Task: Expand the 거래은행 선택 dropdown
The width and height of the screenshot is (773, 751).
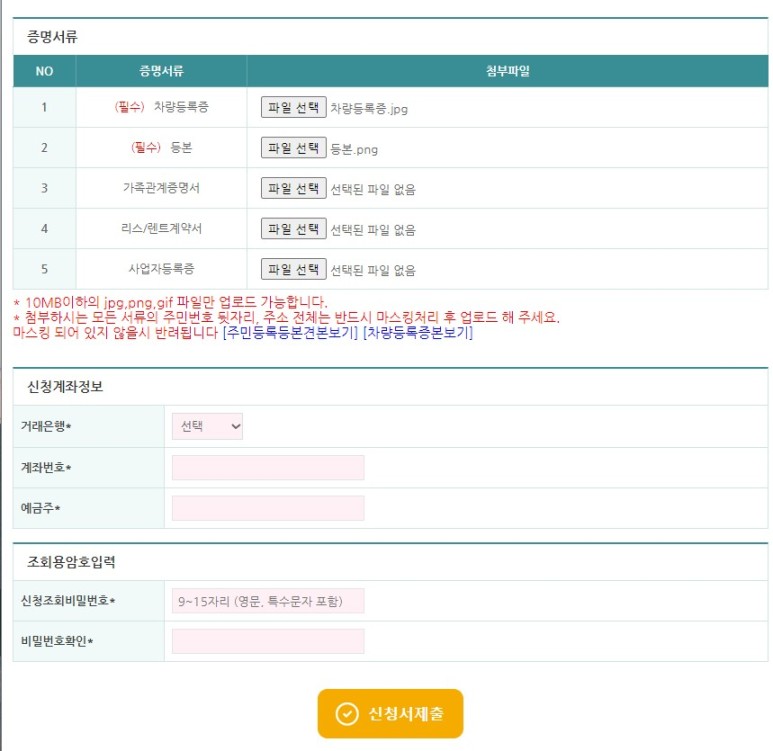Action: pos(207,427)
